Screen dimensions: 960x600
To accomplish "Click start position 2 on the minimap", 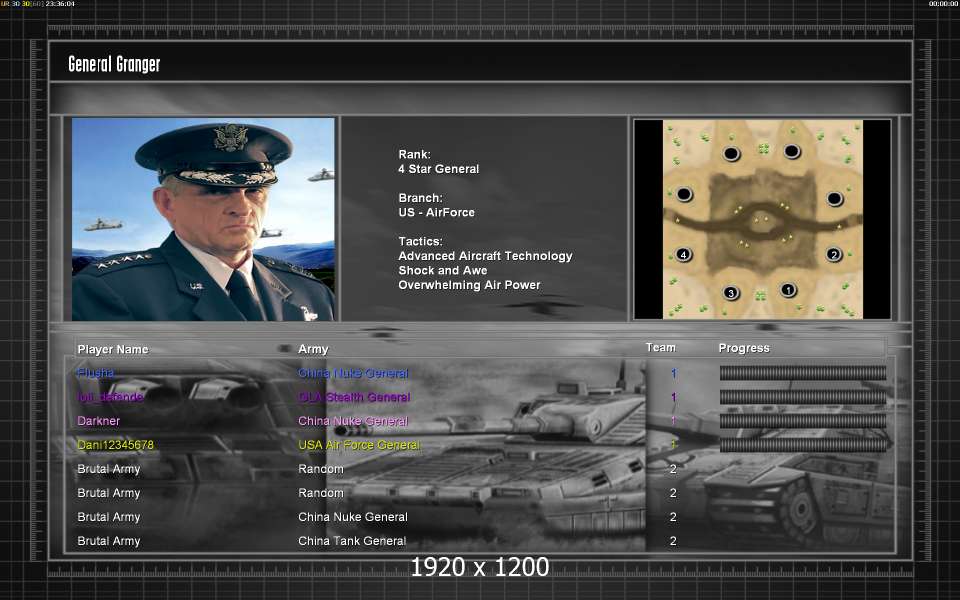I will (x=833, y=255).
